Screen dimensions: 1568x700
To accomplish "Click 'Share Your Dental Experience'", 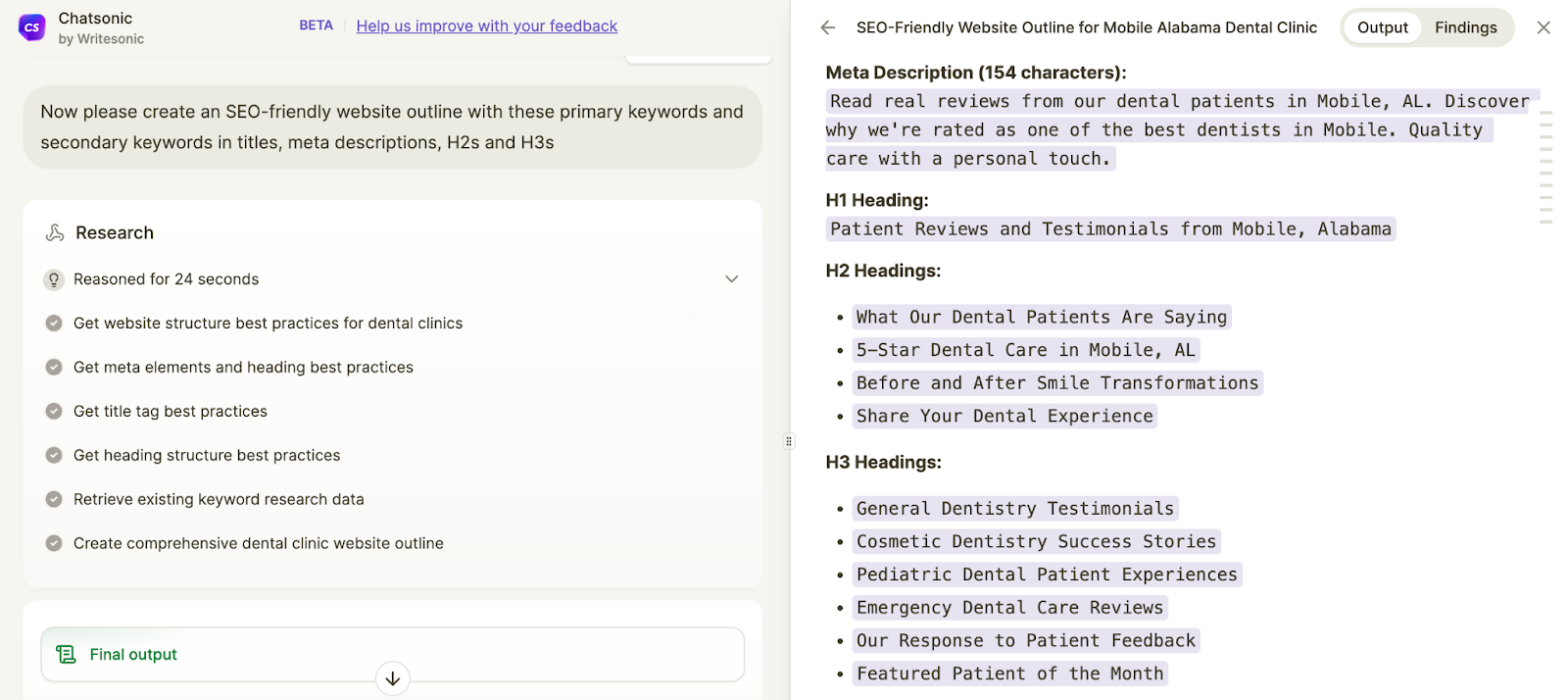I will [1004, 416].
